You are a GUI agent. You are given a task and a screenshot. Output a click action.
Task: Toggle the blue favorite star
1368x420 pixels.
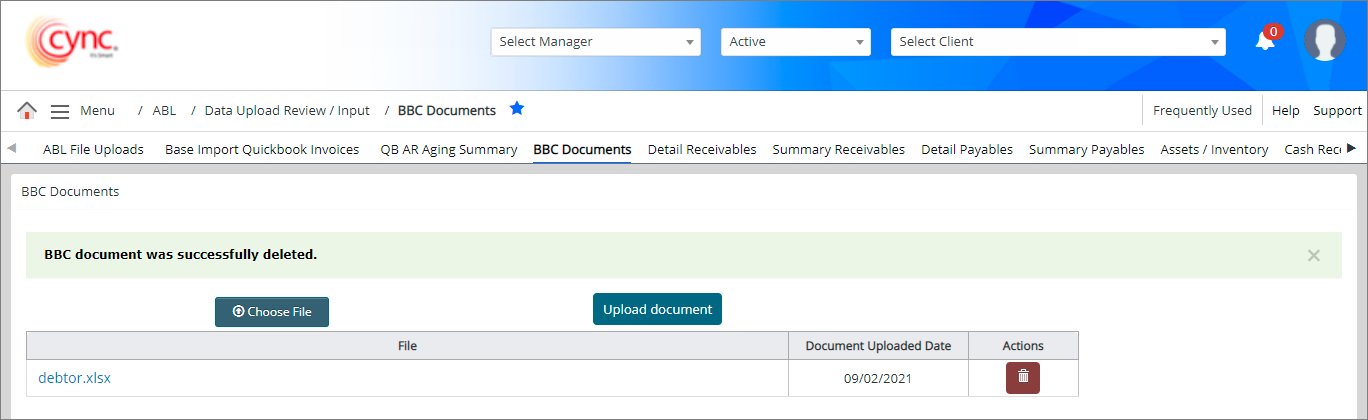[x=517, y=109]
